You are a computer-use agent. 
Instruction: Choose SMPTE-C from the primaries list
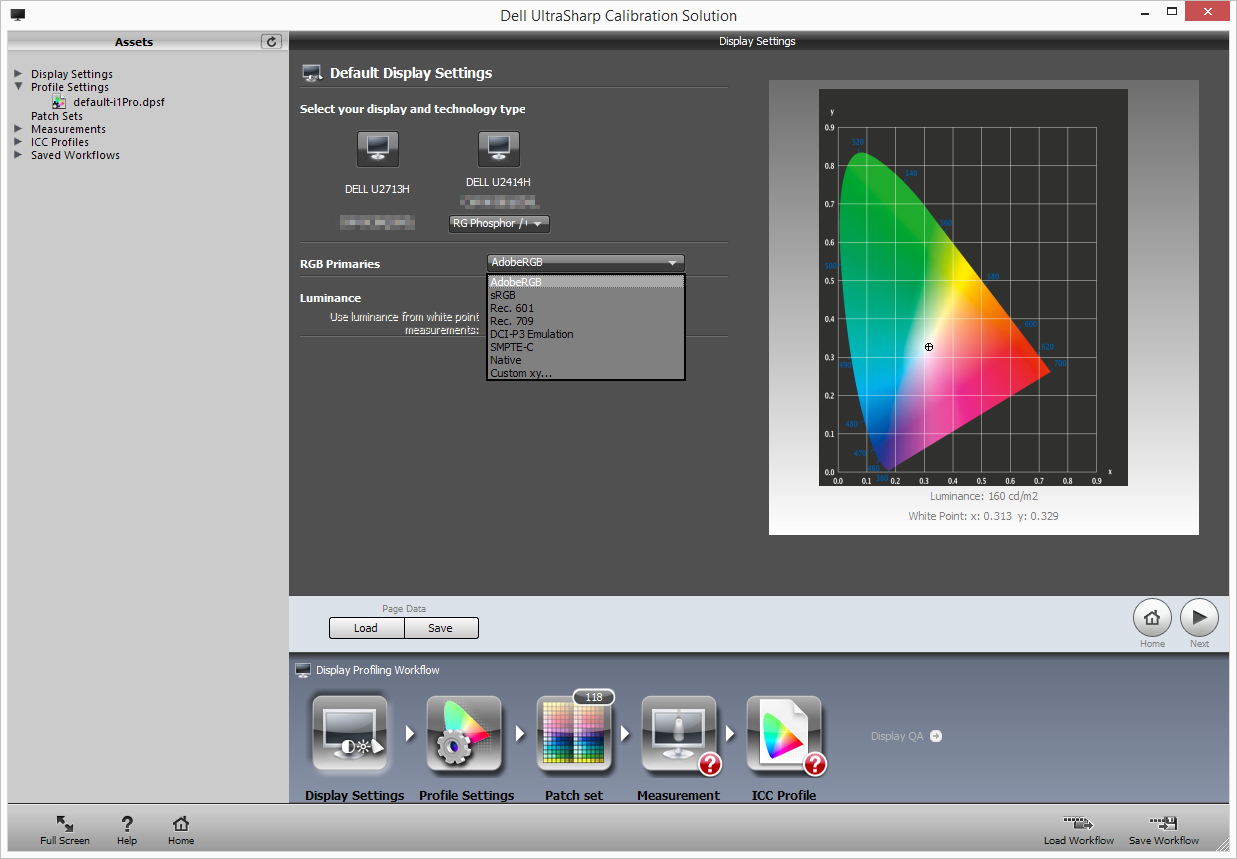[586, 347]
